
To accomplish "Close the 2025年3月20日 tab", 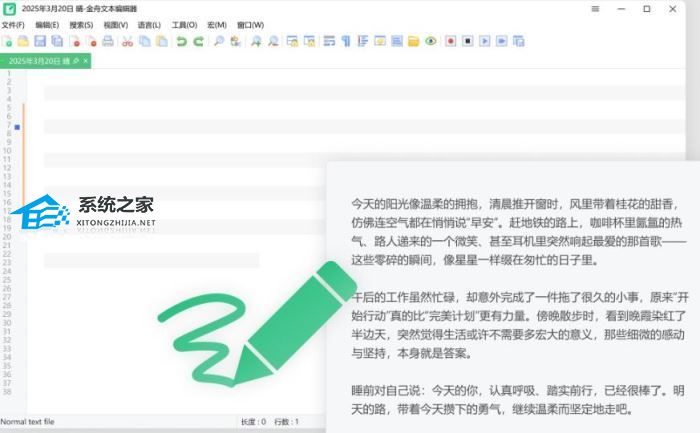I will [86, 61].
